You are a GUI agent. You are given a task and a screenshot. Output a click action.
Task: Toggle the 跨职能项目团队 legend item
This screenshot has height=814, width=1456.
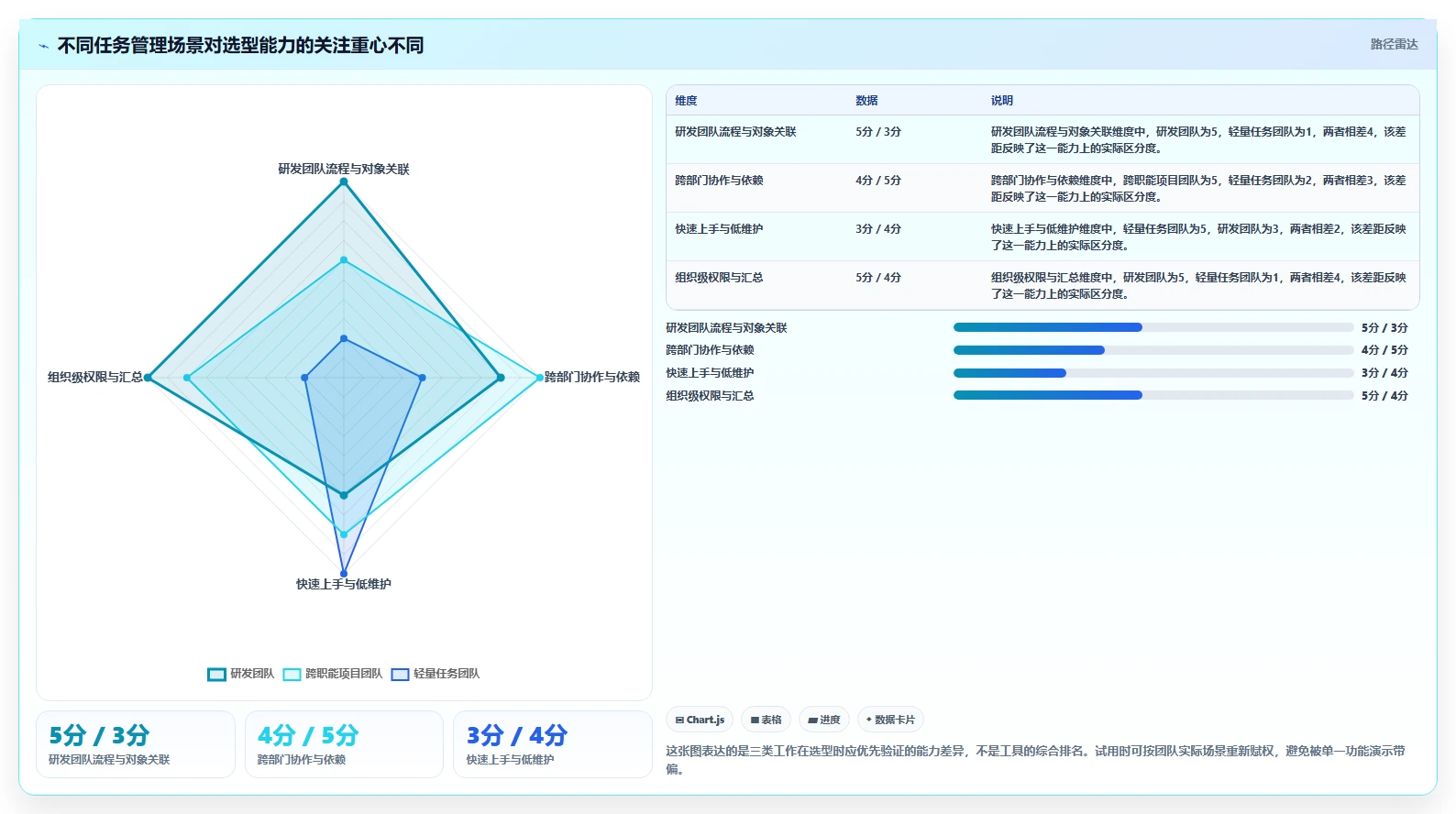[333, 674]
